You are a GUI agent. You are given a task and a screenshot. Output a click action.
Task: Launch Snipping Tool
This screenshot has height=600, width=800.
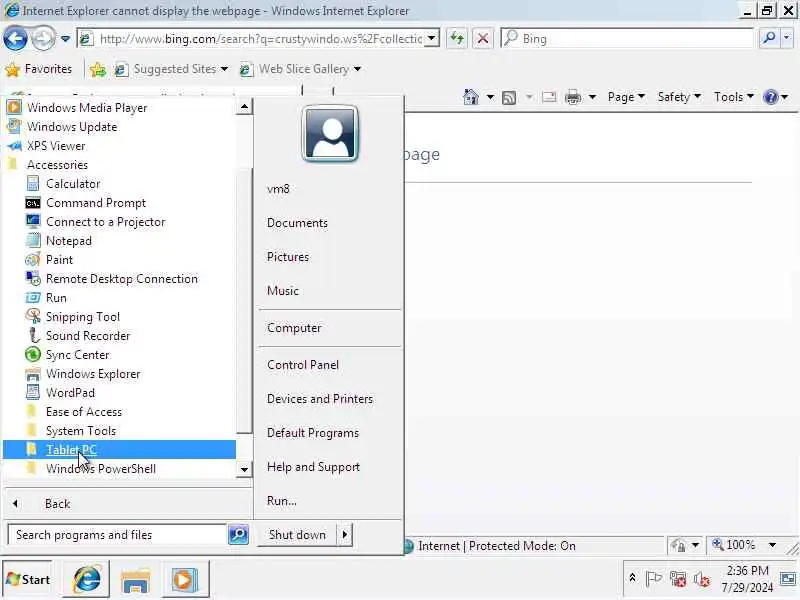coord(83,316)
